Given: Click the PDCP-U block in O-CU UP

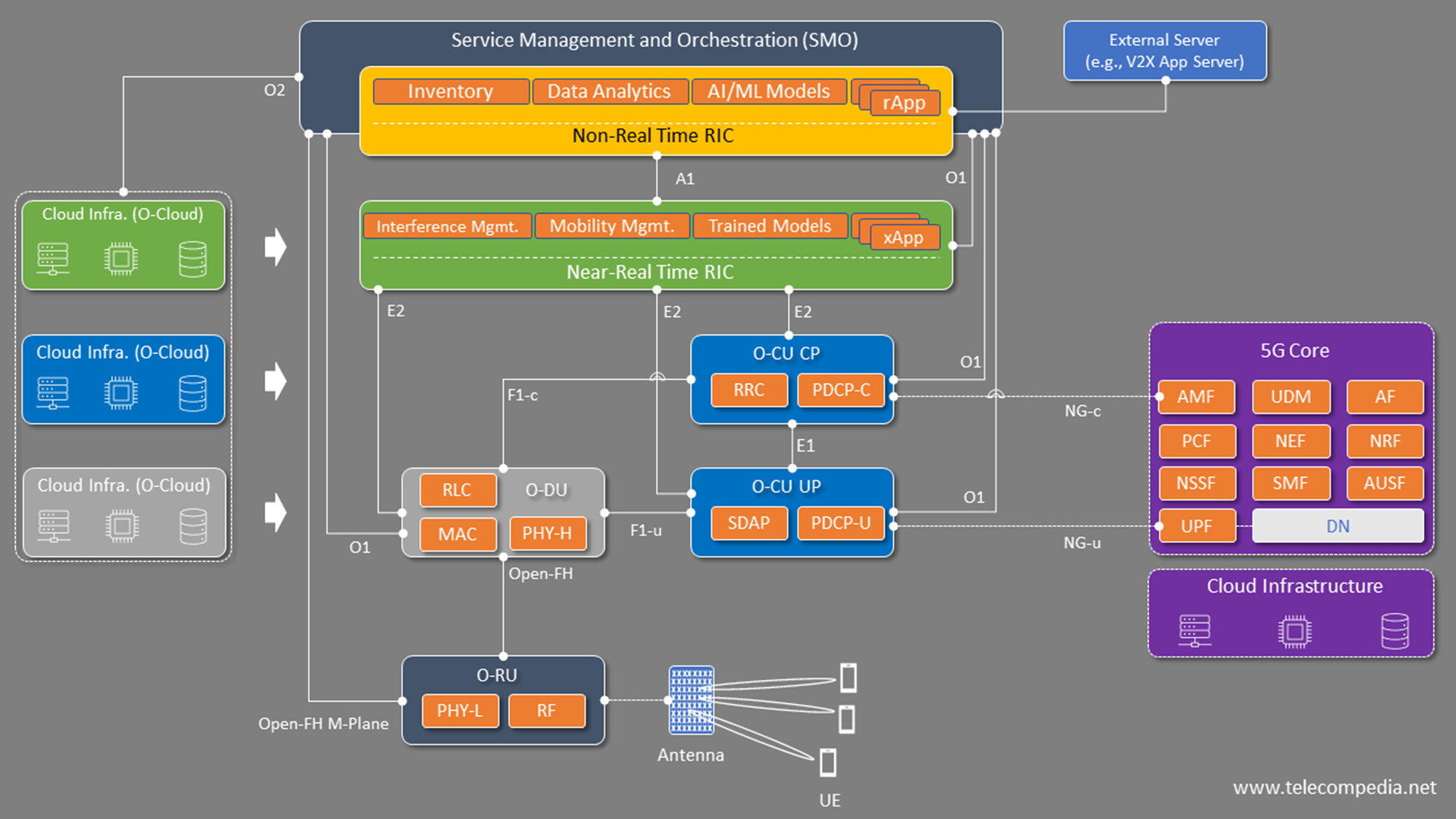Looking at the screenshot, I should 841,523.
